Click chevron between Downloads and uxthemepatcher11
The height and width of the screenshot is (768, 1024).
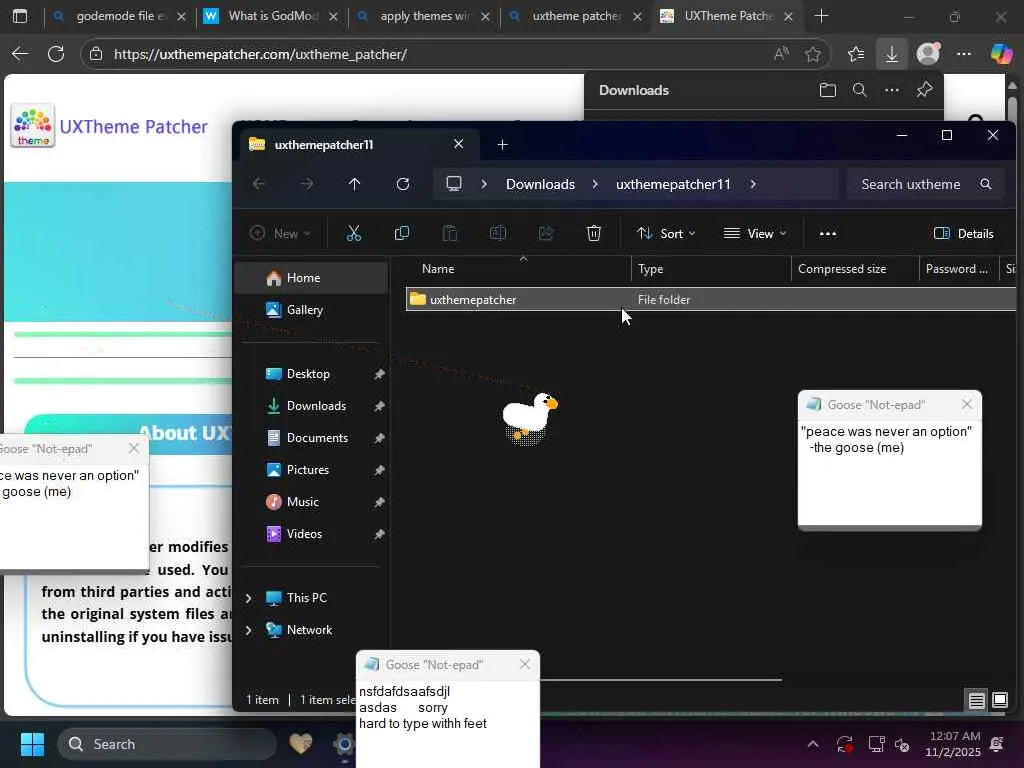pos(595,184)
